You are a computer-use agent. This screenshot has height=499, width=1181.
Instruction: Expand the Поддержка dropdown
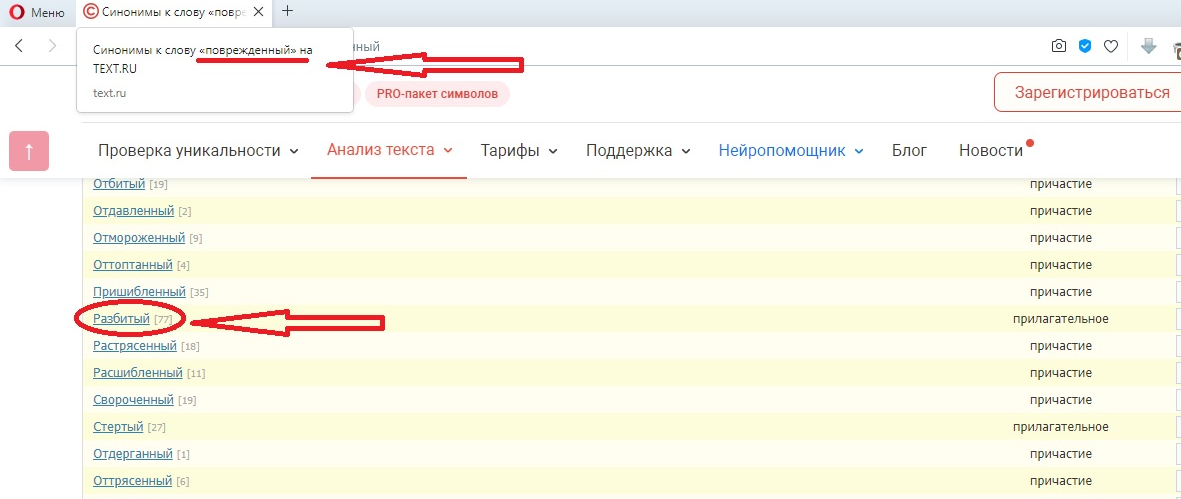[x=638, y=151]
